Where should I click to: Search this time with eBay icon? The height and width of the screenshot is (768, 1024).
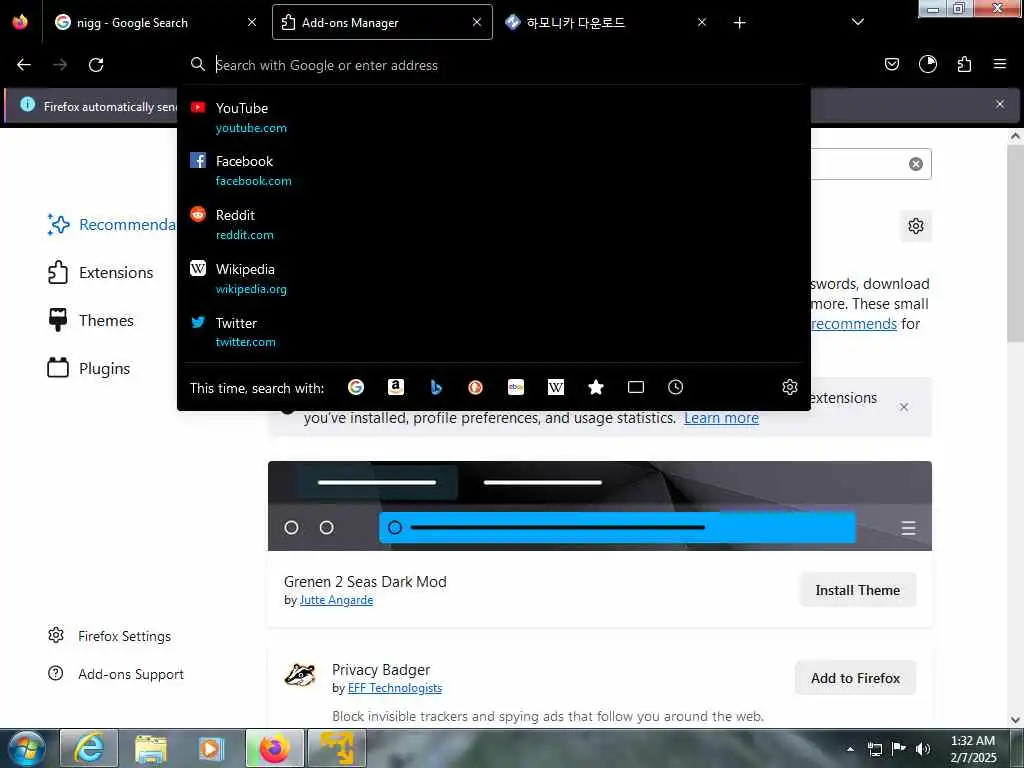[516, 387]
